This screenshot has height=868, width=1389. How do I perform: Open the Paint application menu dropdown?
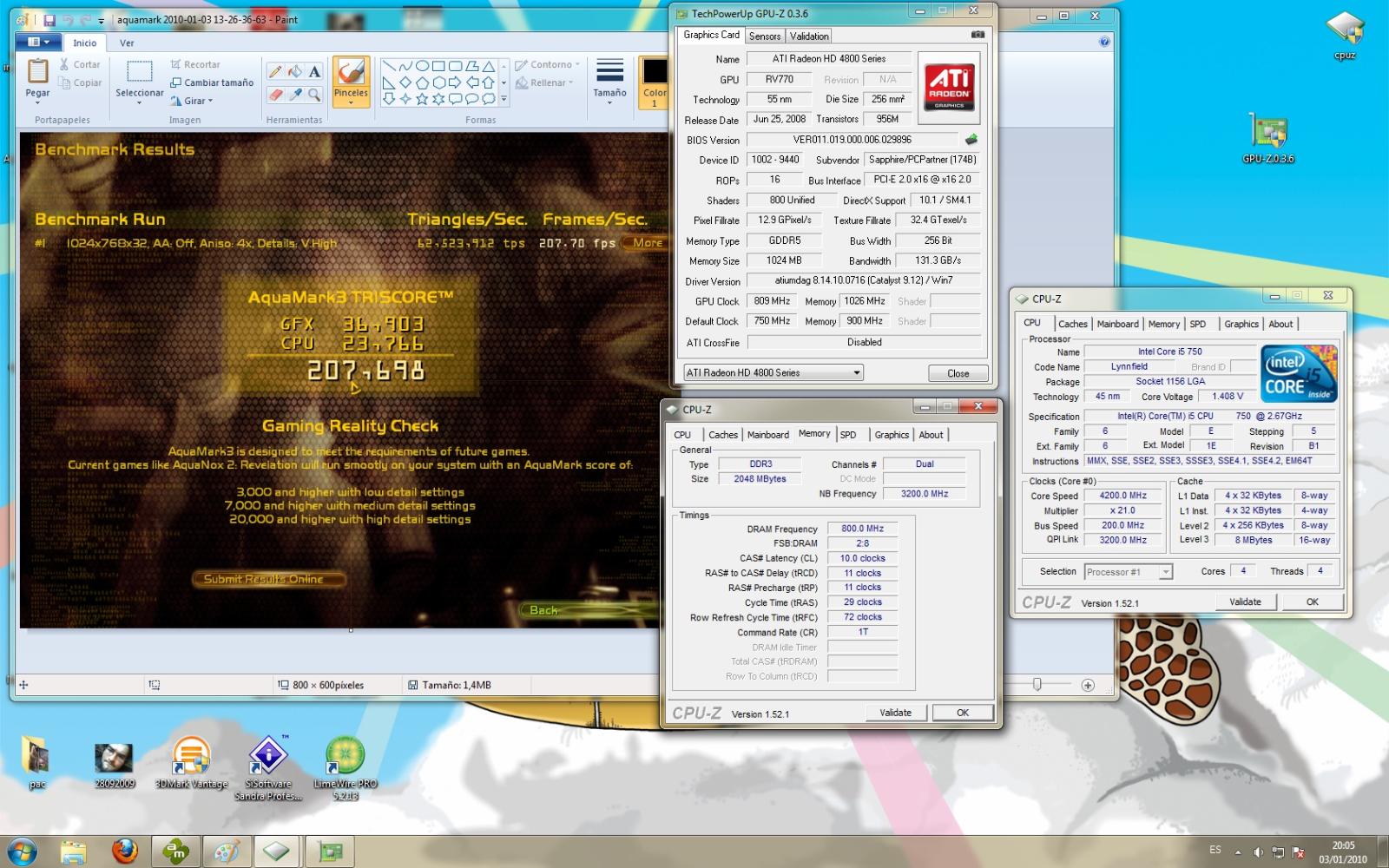pos(39,42)
